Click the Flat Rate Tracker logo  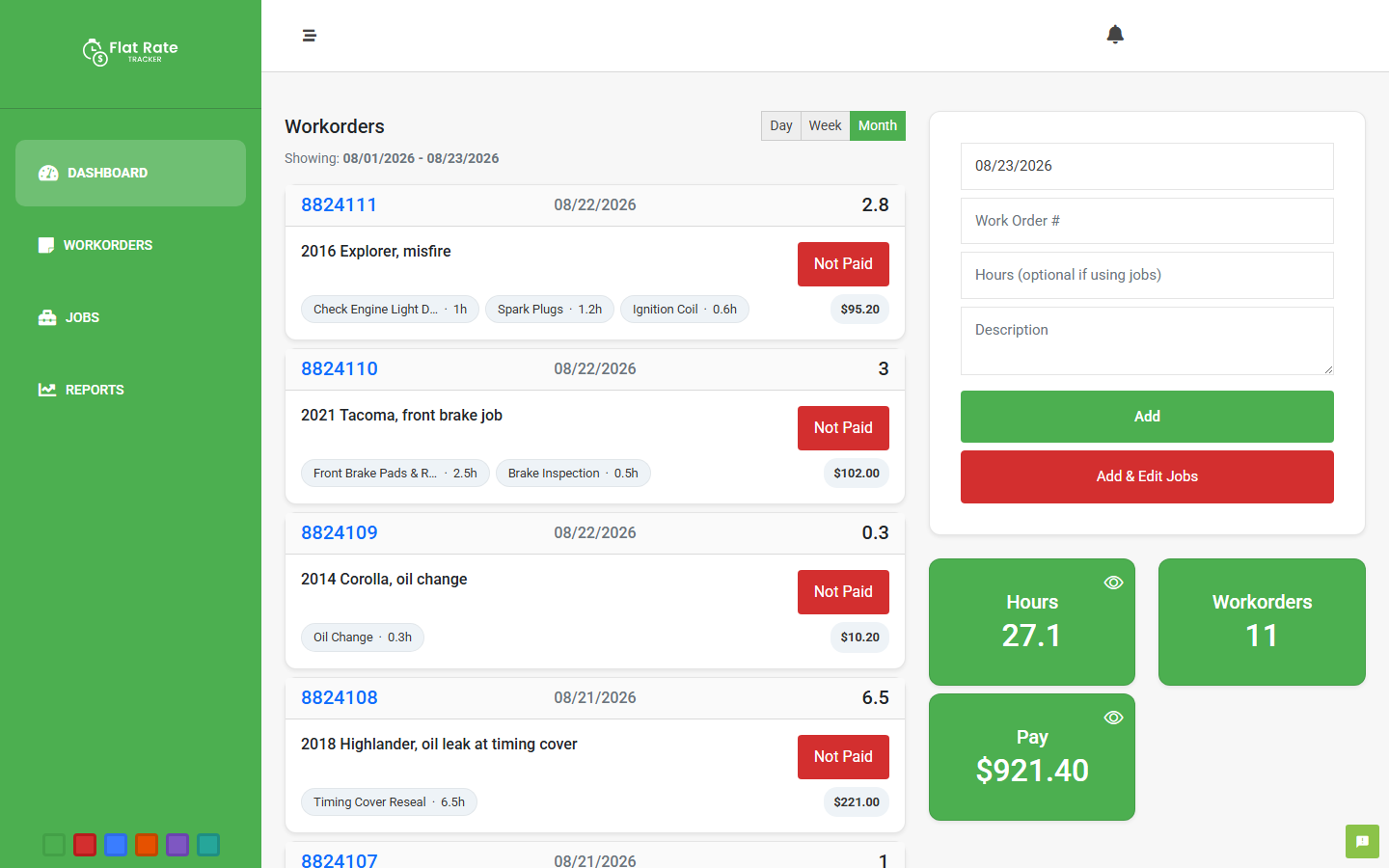(130, 52)
